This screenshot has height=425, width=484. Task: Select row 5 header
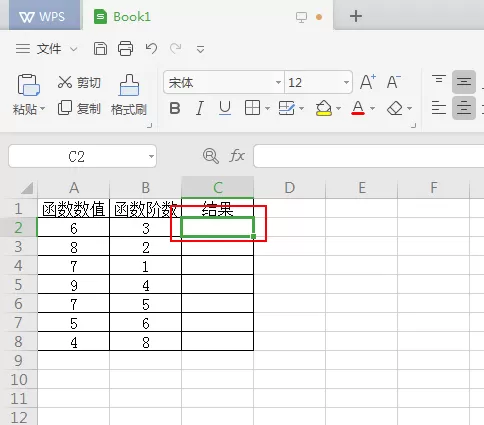(x=18, y=284)
